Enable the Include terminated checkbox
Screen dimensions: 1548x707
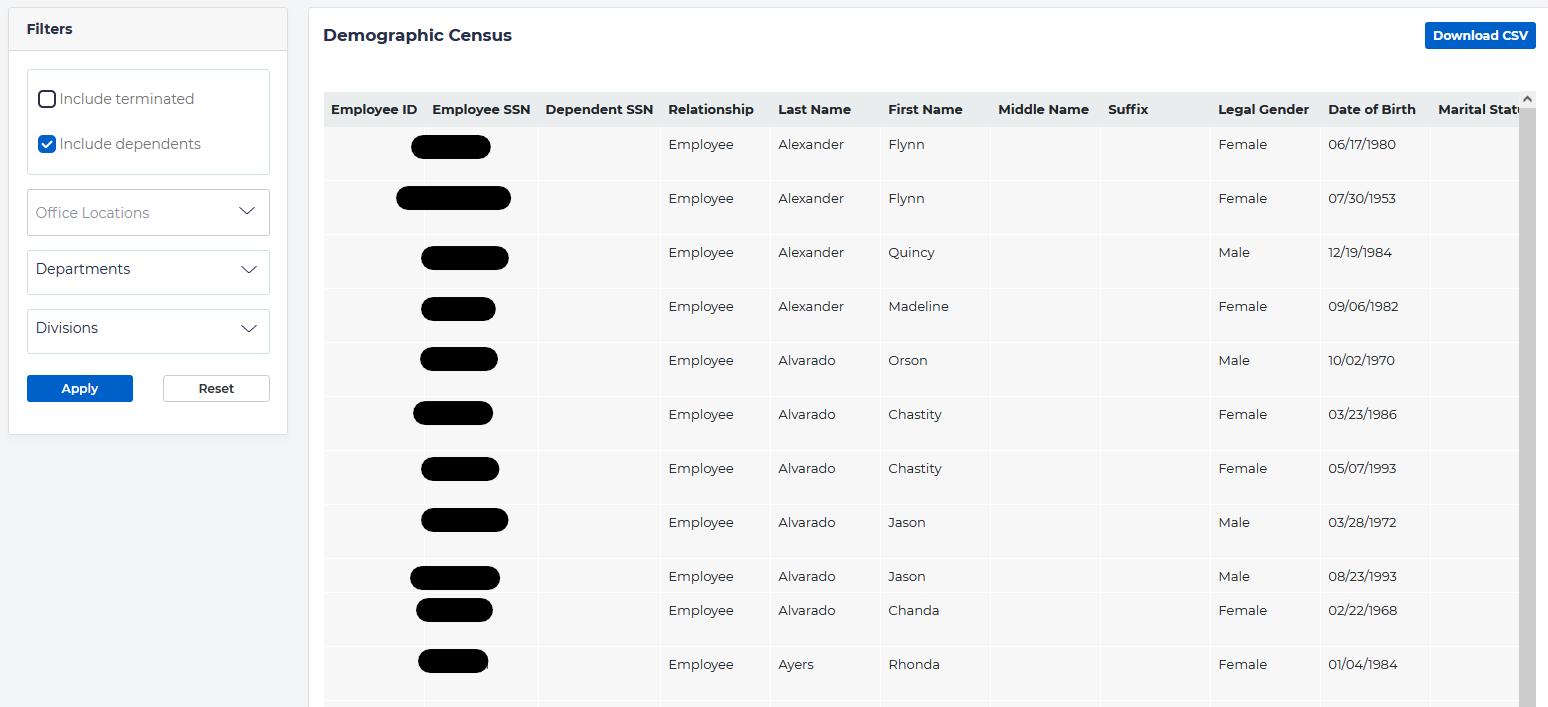[x=46, y=98]
